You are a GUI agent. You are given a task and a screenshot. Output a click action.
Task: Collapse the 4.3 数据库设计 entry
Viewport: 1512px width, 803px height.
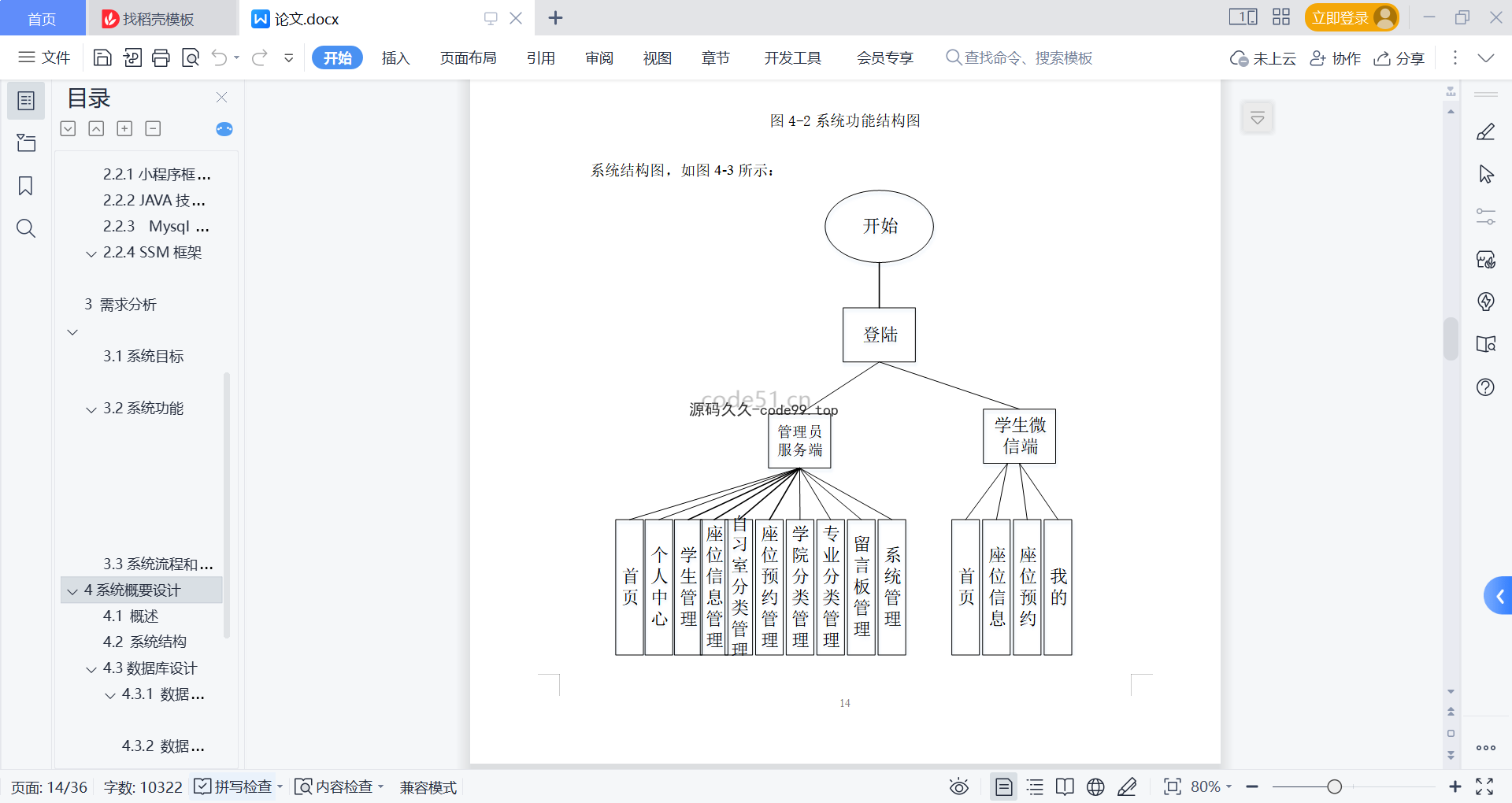[x=91, y=669]
